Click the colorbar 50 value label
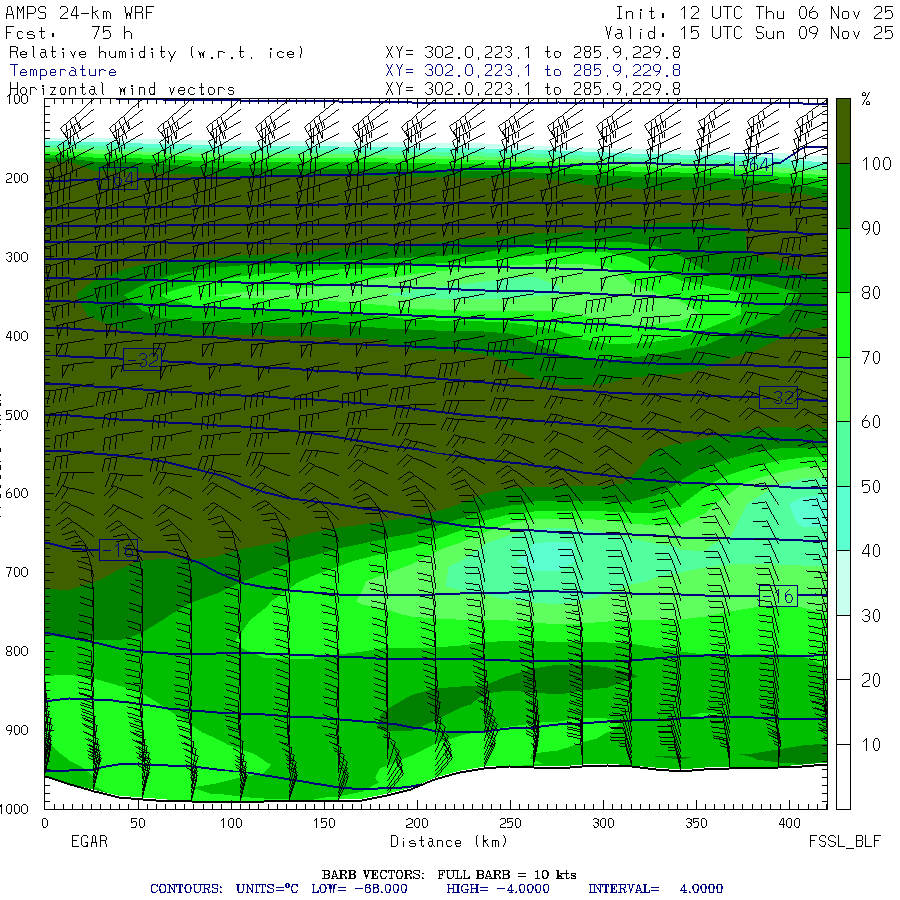Viewport: 900px width, 900px height. 871,487
